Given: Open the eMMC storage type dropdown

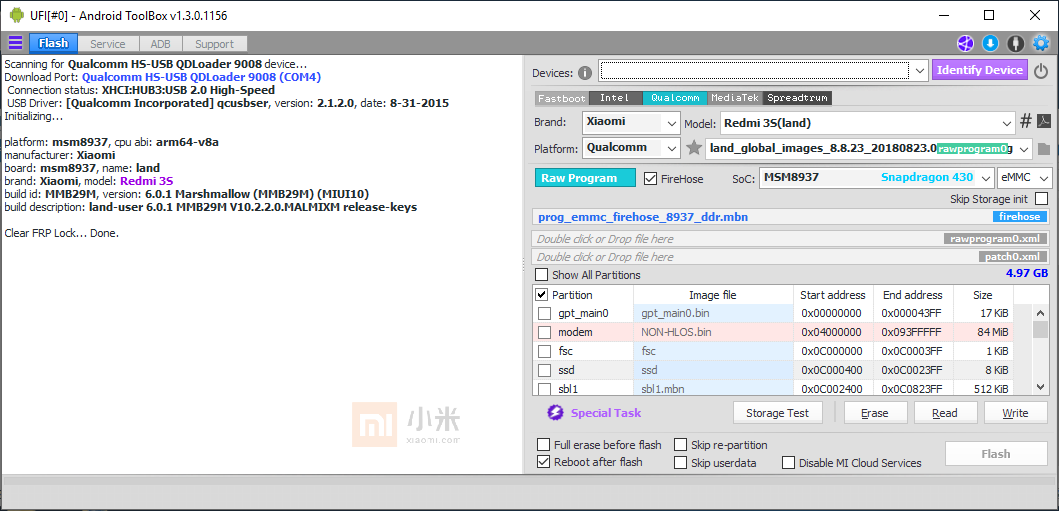Looking at the screenshot, I should [1044, 178].
